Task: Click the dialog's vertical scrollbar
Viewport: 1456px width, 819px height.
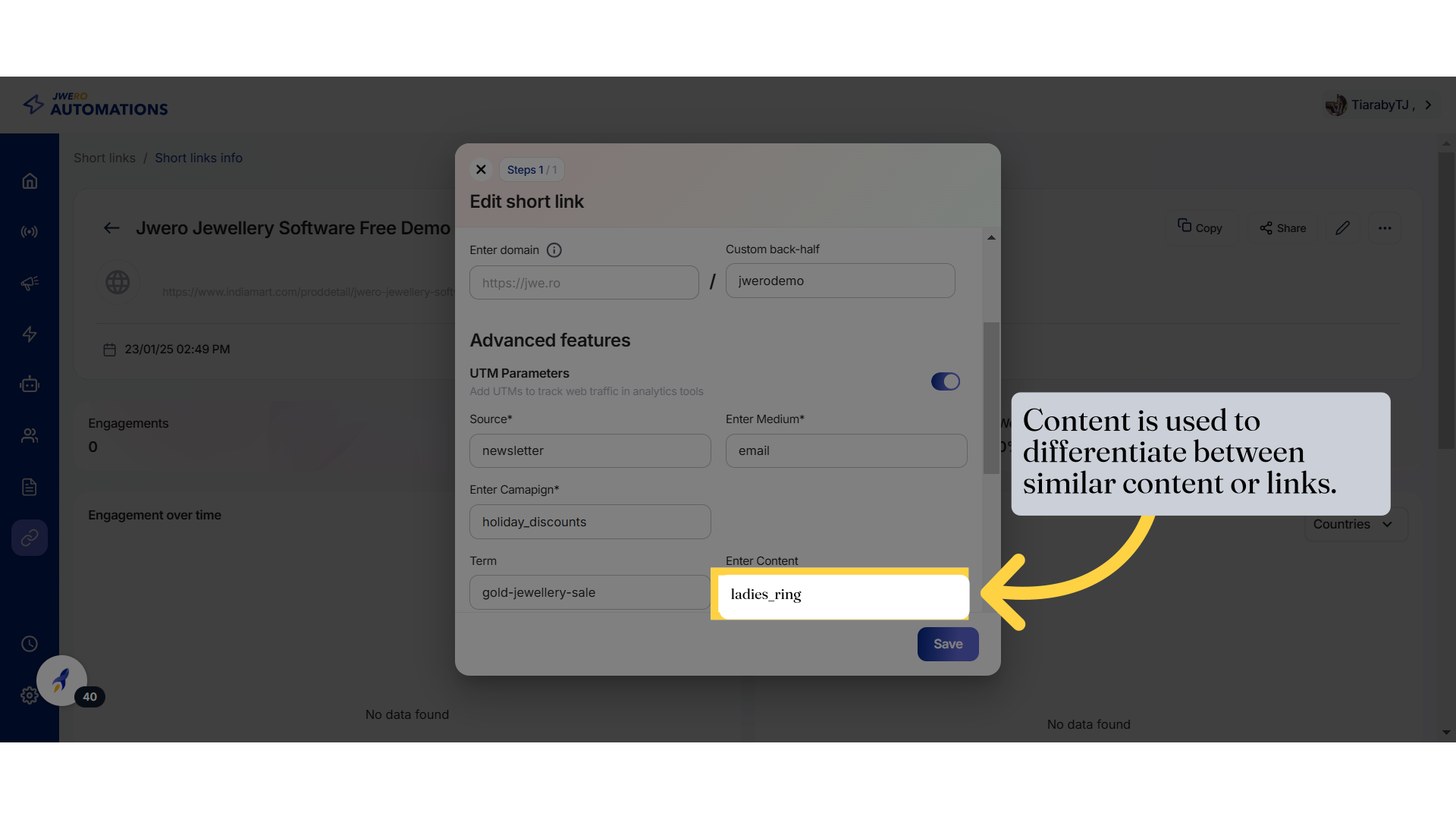Action: point(991,398)
